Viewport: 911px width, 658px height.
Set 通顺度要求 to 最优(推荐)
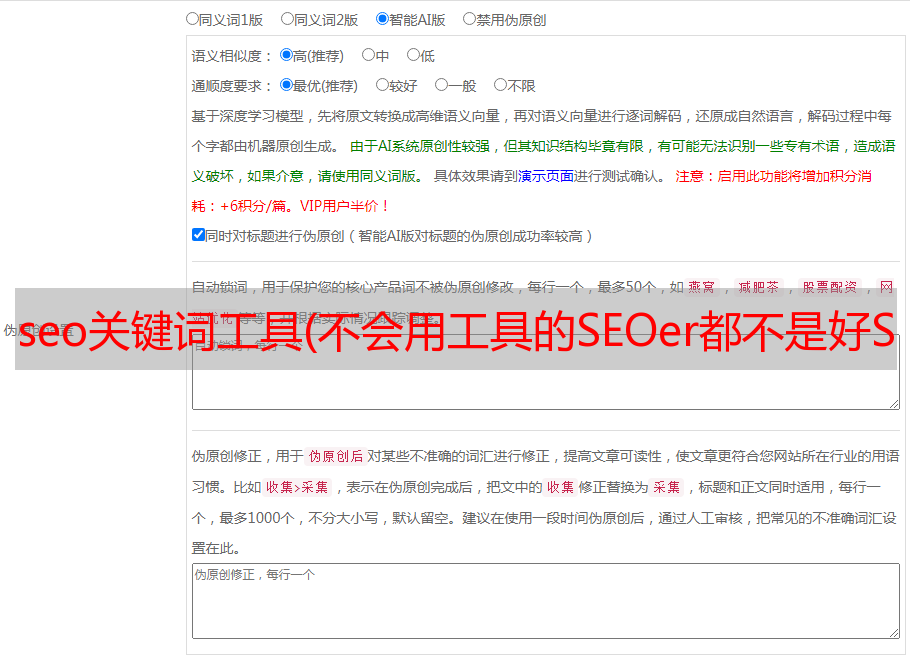pyautogui.click(x=286, y=86)
